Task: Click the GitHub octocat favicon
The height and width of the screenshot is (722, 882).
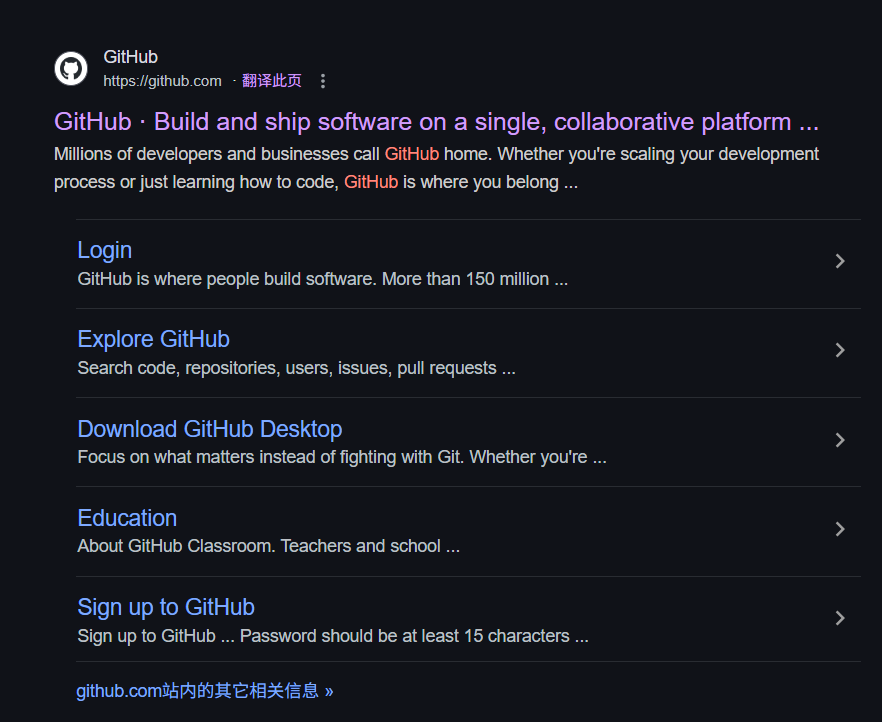Action: click(71, 69)
